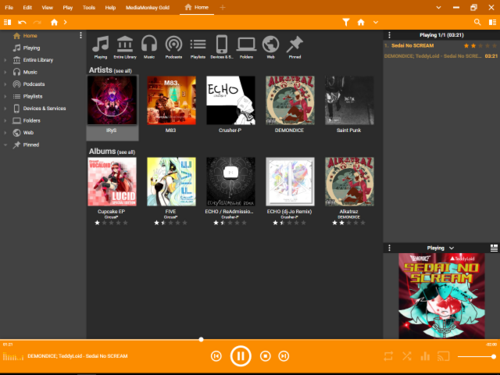Open the Podcasts shortcut icon in home view
This screenshot has height=375, width=500.
(x=174, y=44)
